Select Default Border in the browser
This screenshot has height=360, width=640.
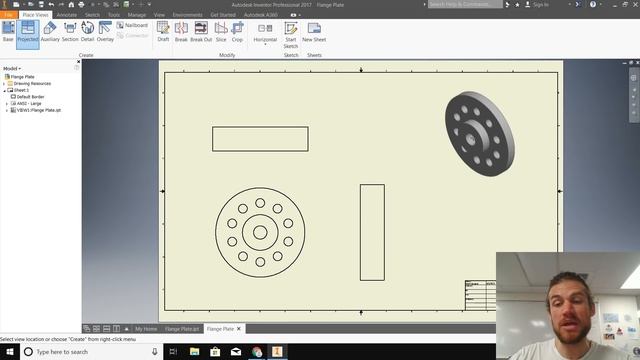tap(27, 97)
